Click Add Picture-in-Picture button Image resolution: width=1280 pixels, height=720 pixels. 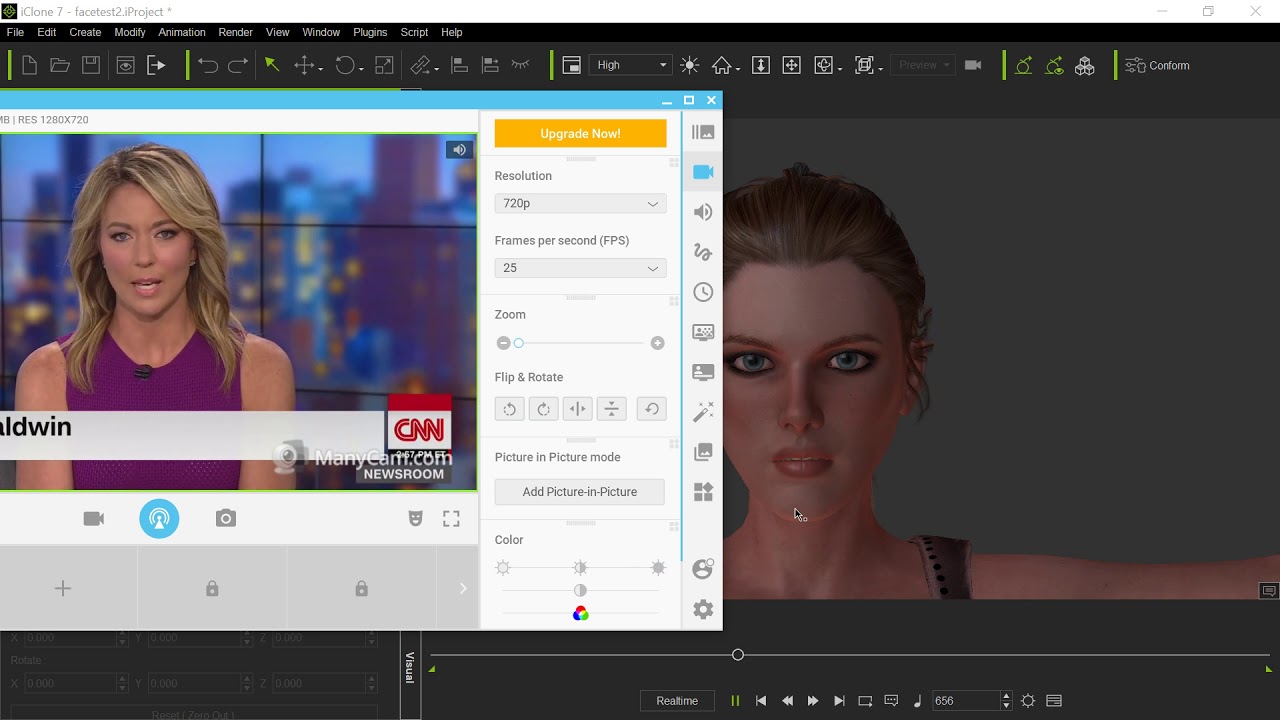[x=580, y=492]
